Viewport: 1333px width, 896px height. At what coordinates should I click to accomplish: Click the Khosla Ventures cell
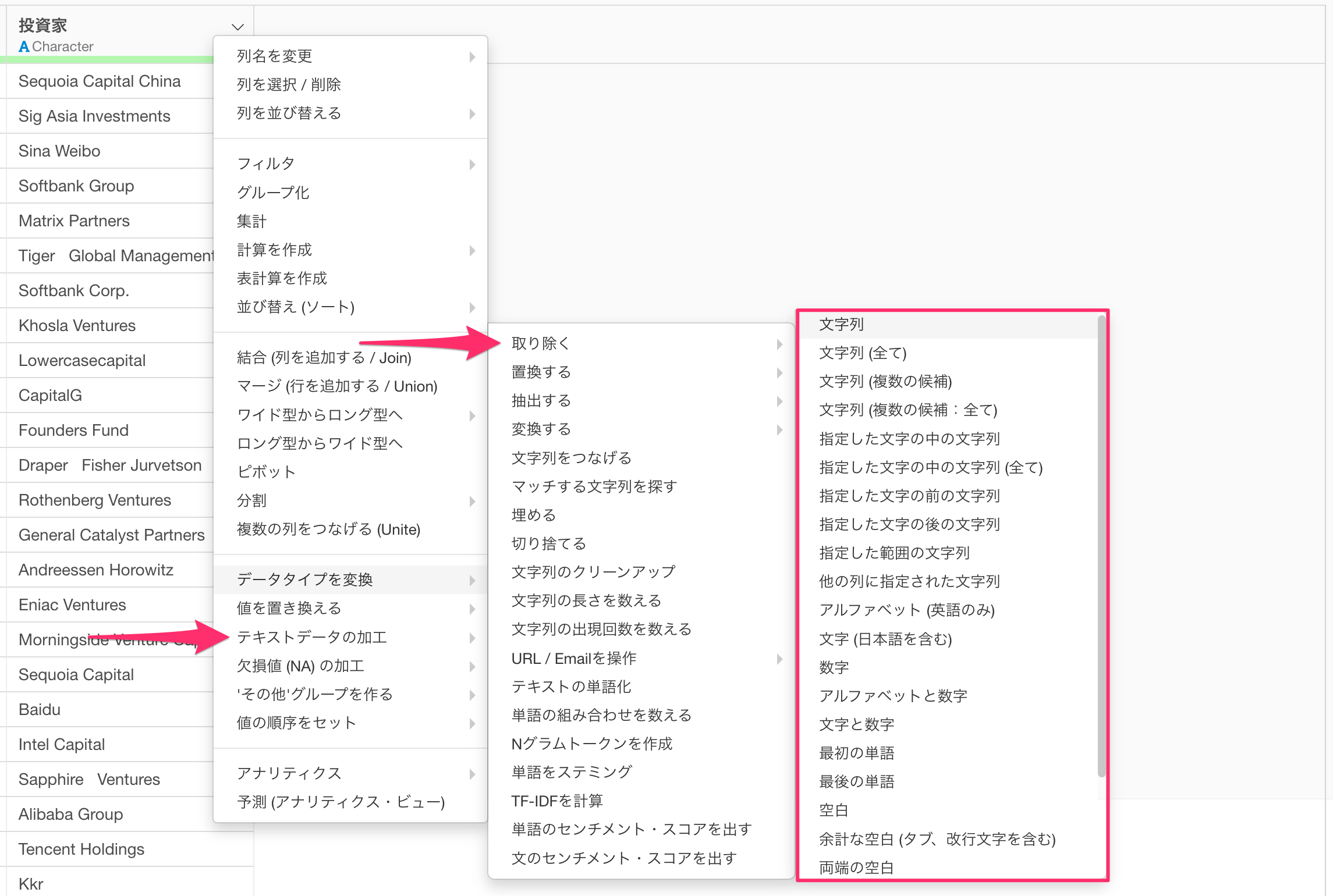(x=110, y=326)
